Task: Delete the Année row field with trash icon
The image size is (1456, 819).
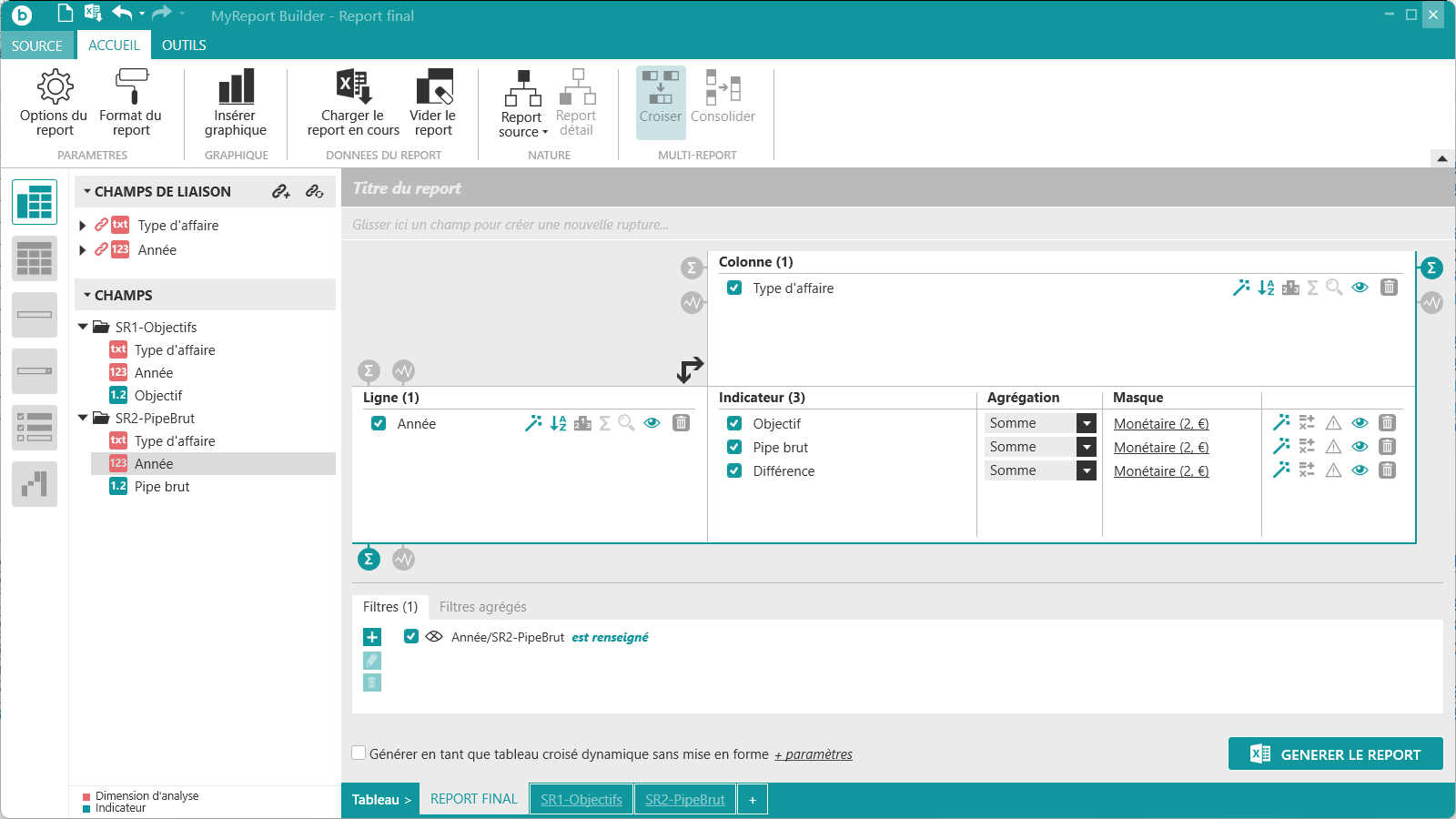Action: [681, 423]
